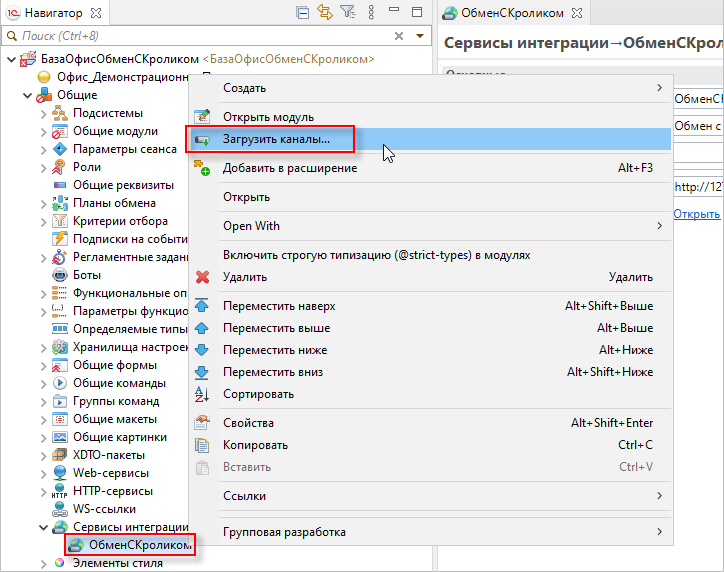Viewport: 724px width, 572px height.
Task: Collapse the "Сервисы интеграции" tree node
Action: [x=43, y=527]
